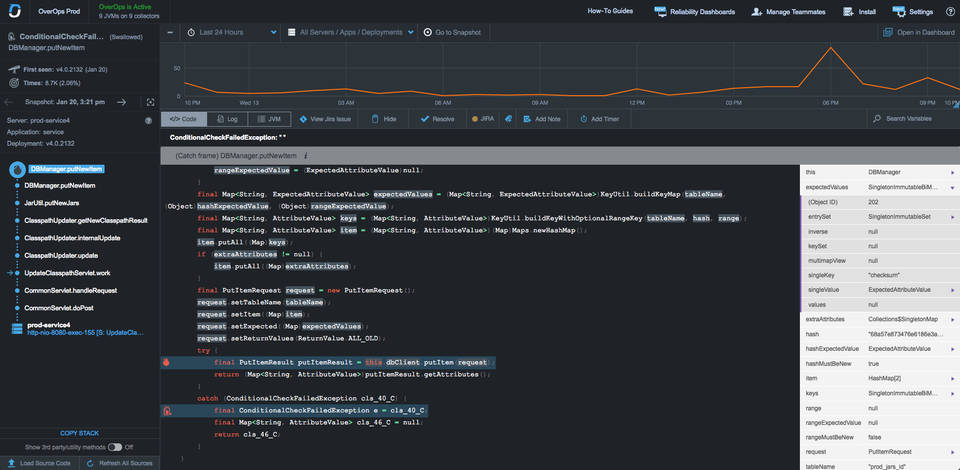Toggle Show 3rd party/utility methods switch

pyautogui.click(x=115, y=447)
